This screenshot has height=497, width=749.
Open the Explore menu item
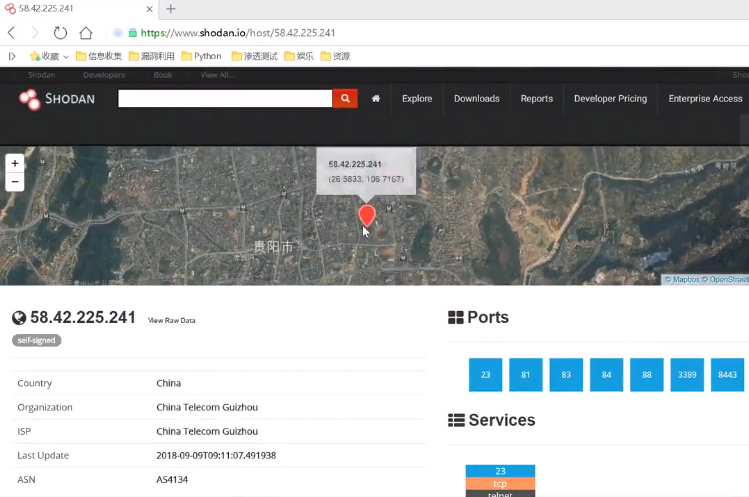(x=417, y=98)
